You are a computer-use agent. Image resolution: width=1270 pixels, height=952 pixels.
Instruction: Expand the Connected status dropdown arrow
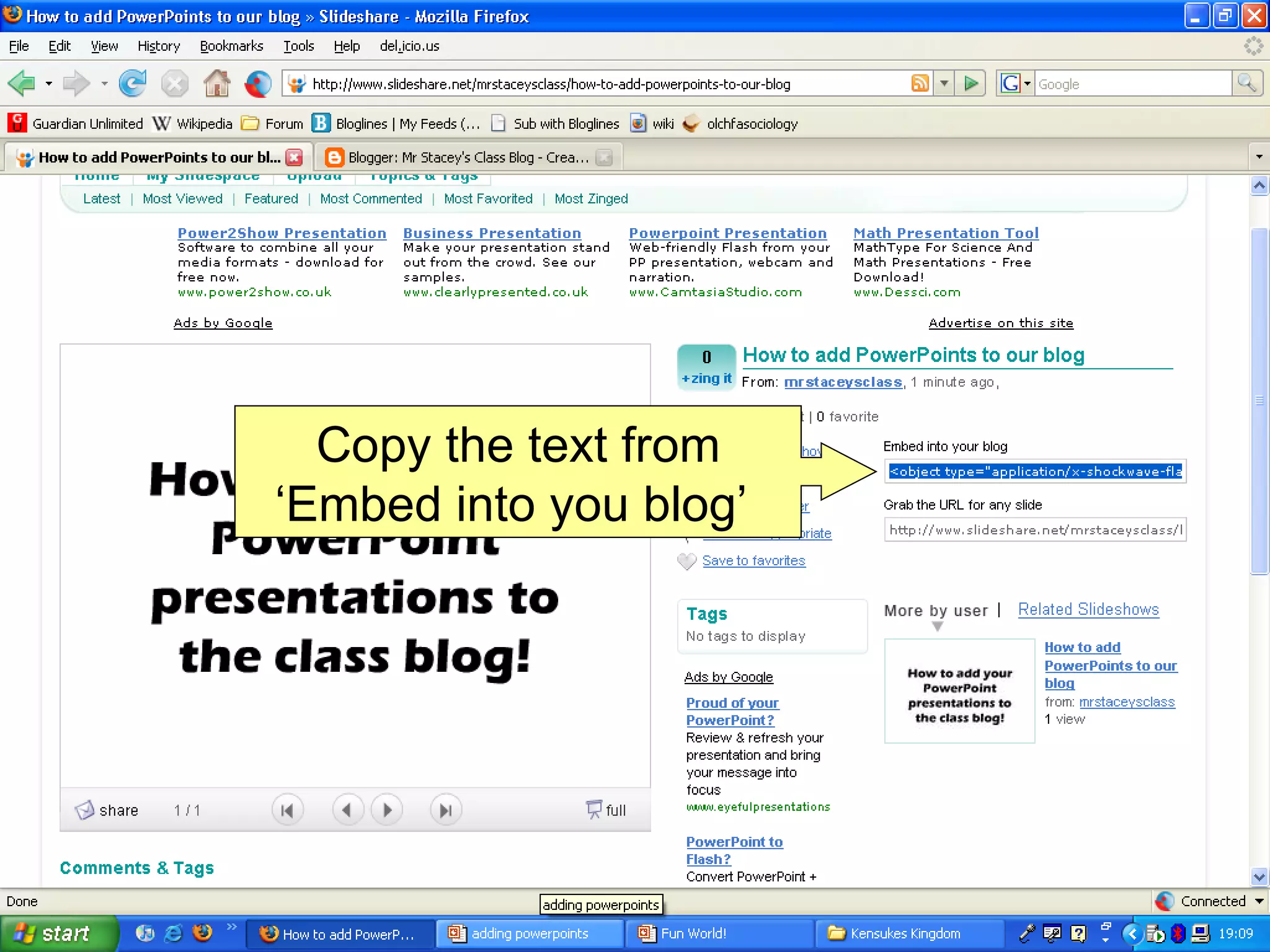coord(1259,901)
